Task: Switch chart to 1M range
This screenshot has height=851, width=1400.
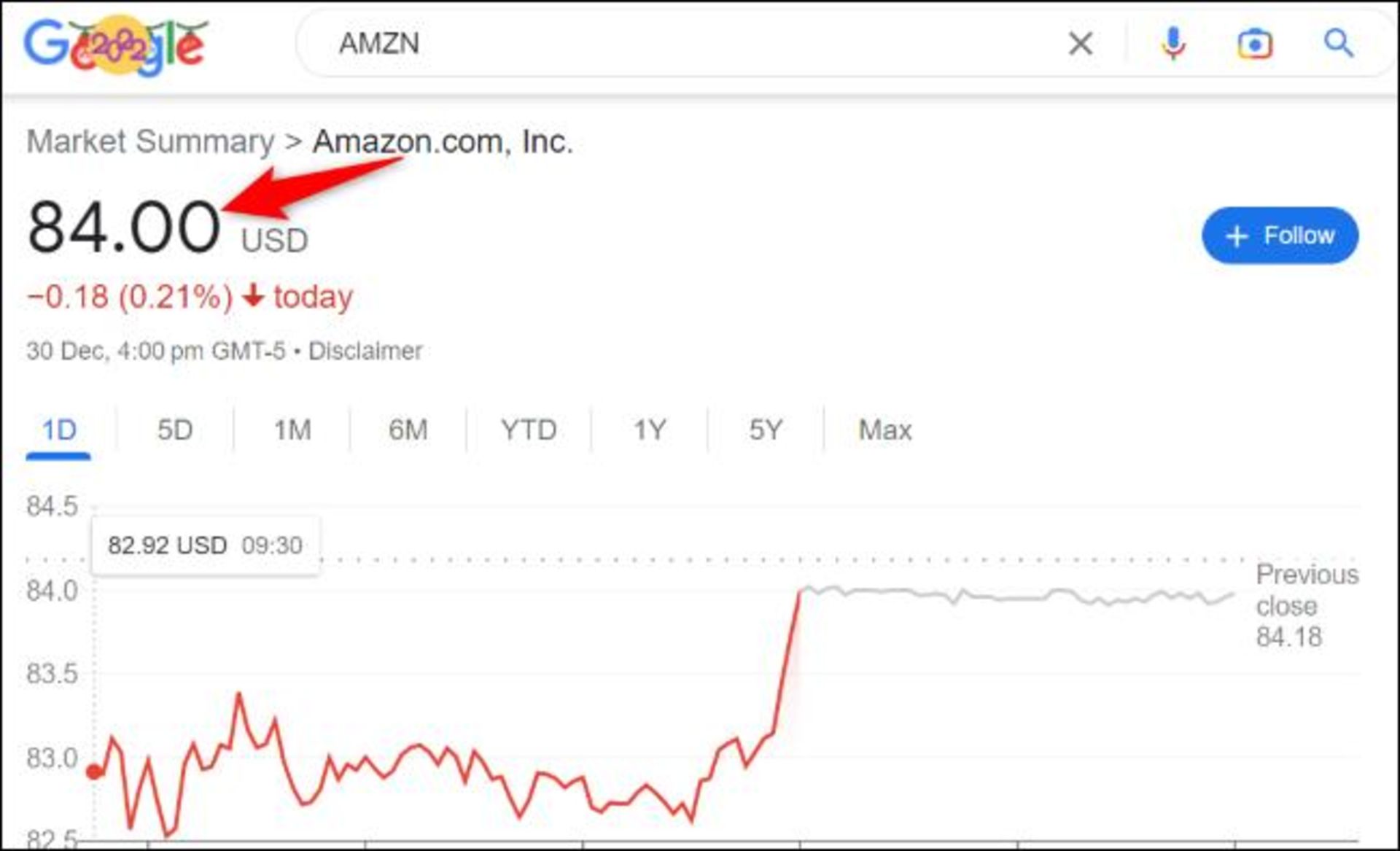Action: [x=292, y=430]
